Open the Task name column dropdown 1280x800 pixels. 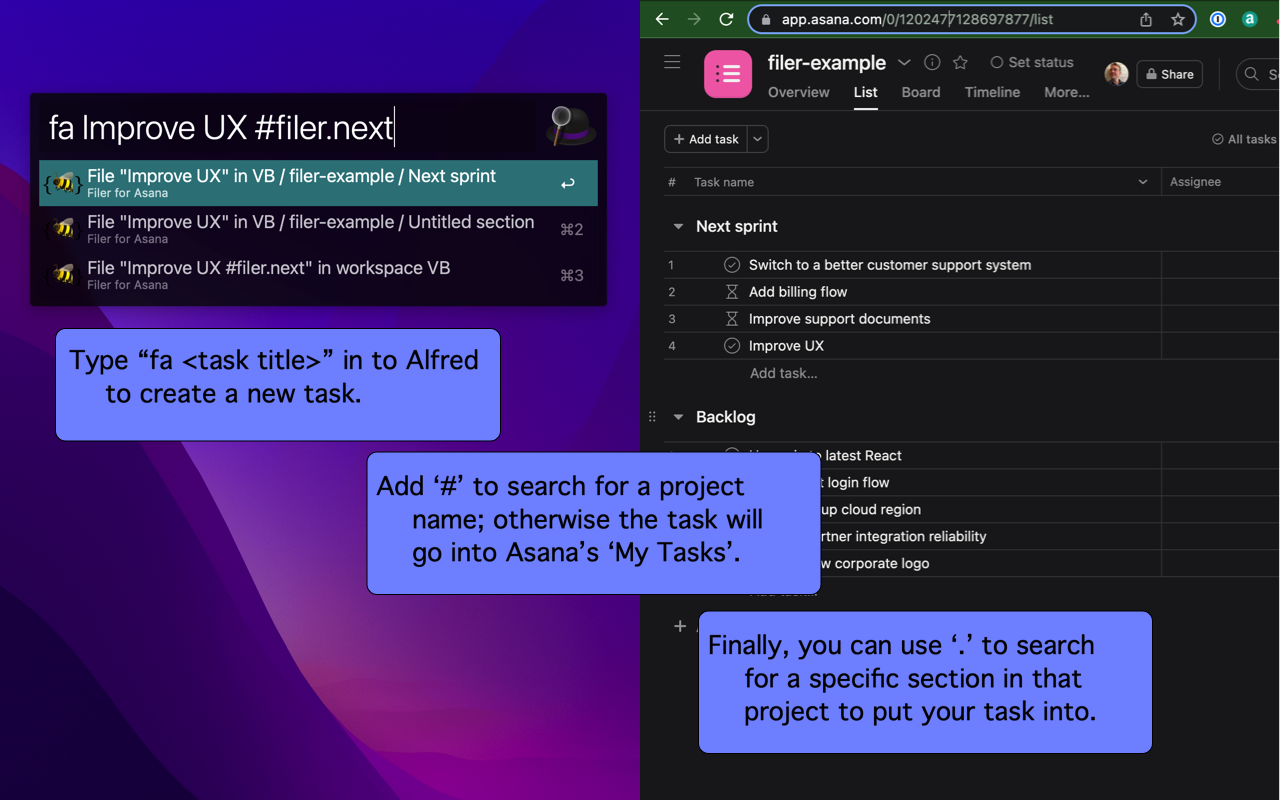(x=1143, y=182)
